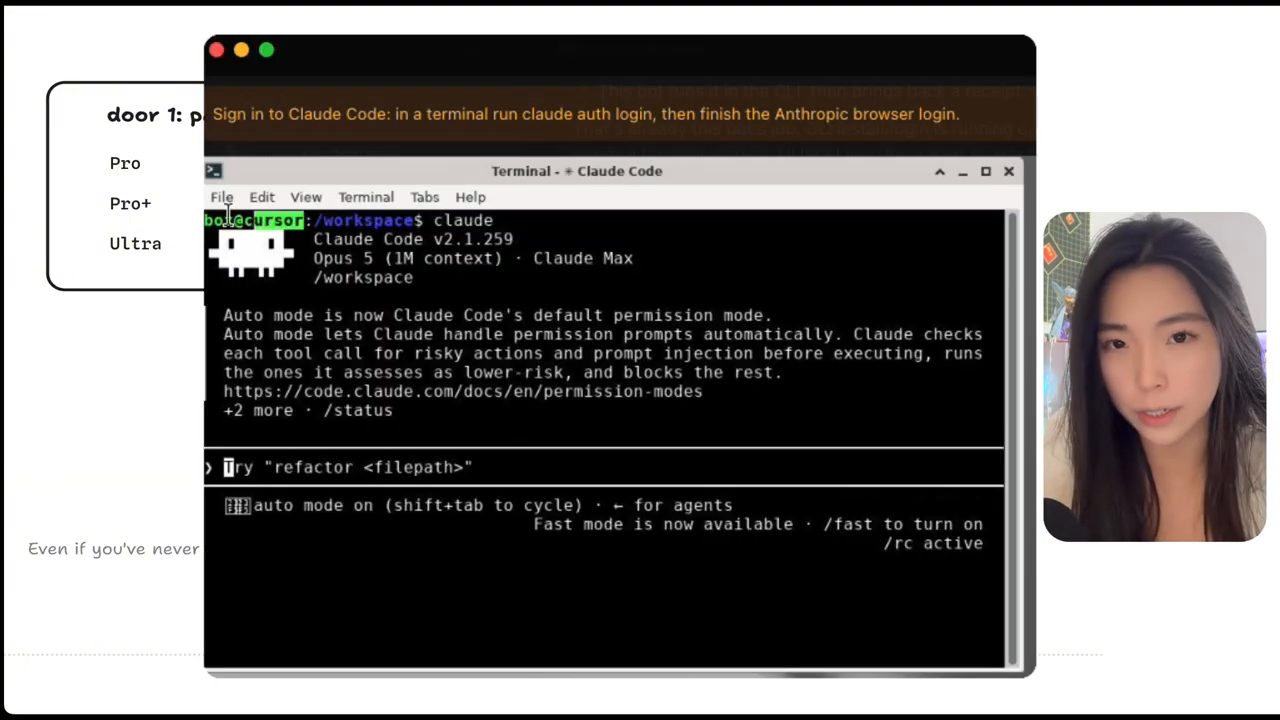Click the auto mode indicator icon
This screenshot has width=1280, height=720.
click(237, 506)
